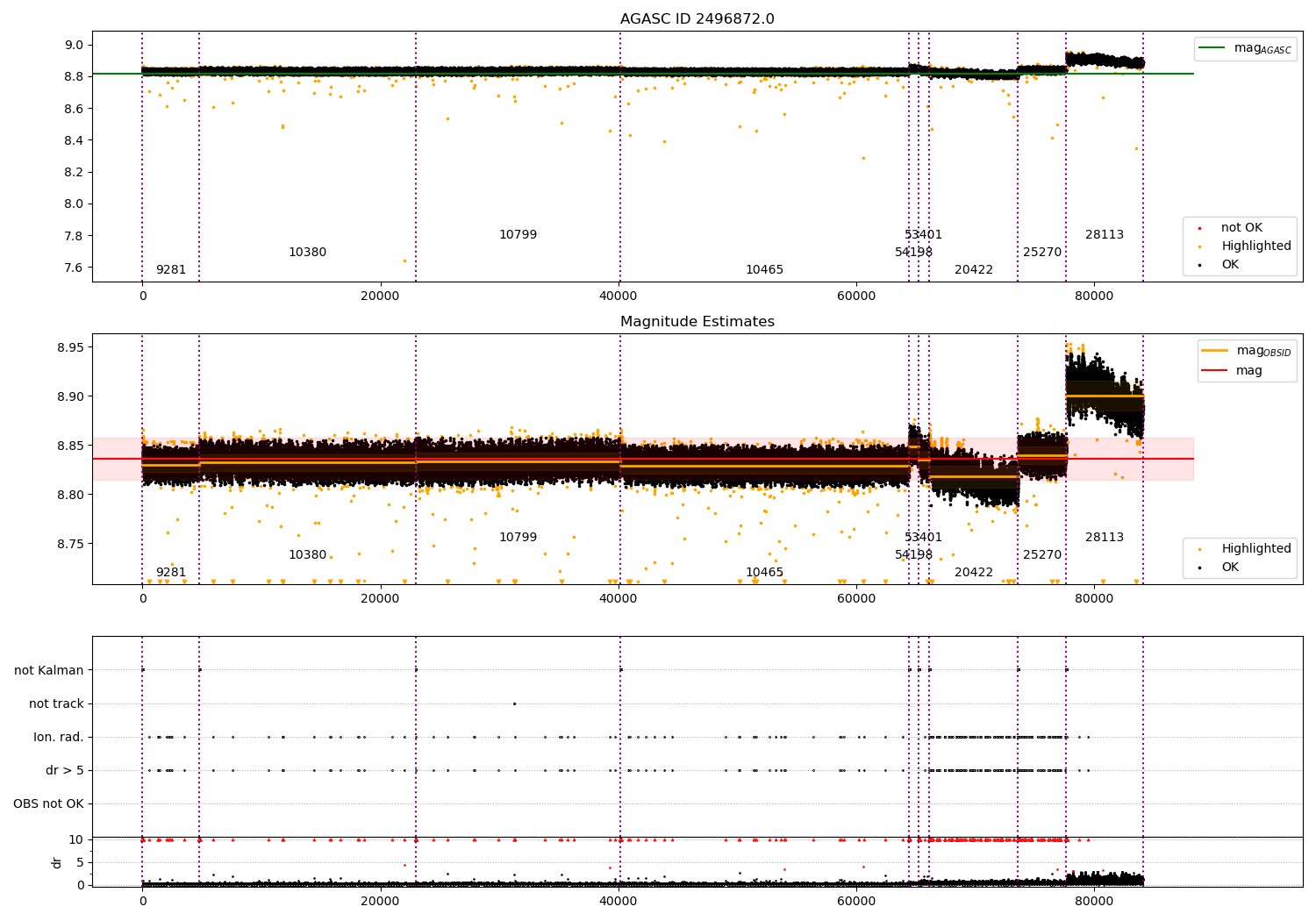Click y-tick 8.75 on middle panel

tap(70, 544)
